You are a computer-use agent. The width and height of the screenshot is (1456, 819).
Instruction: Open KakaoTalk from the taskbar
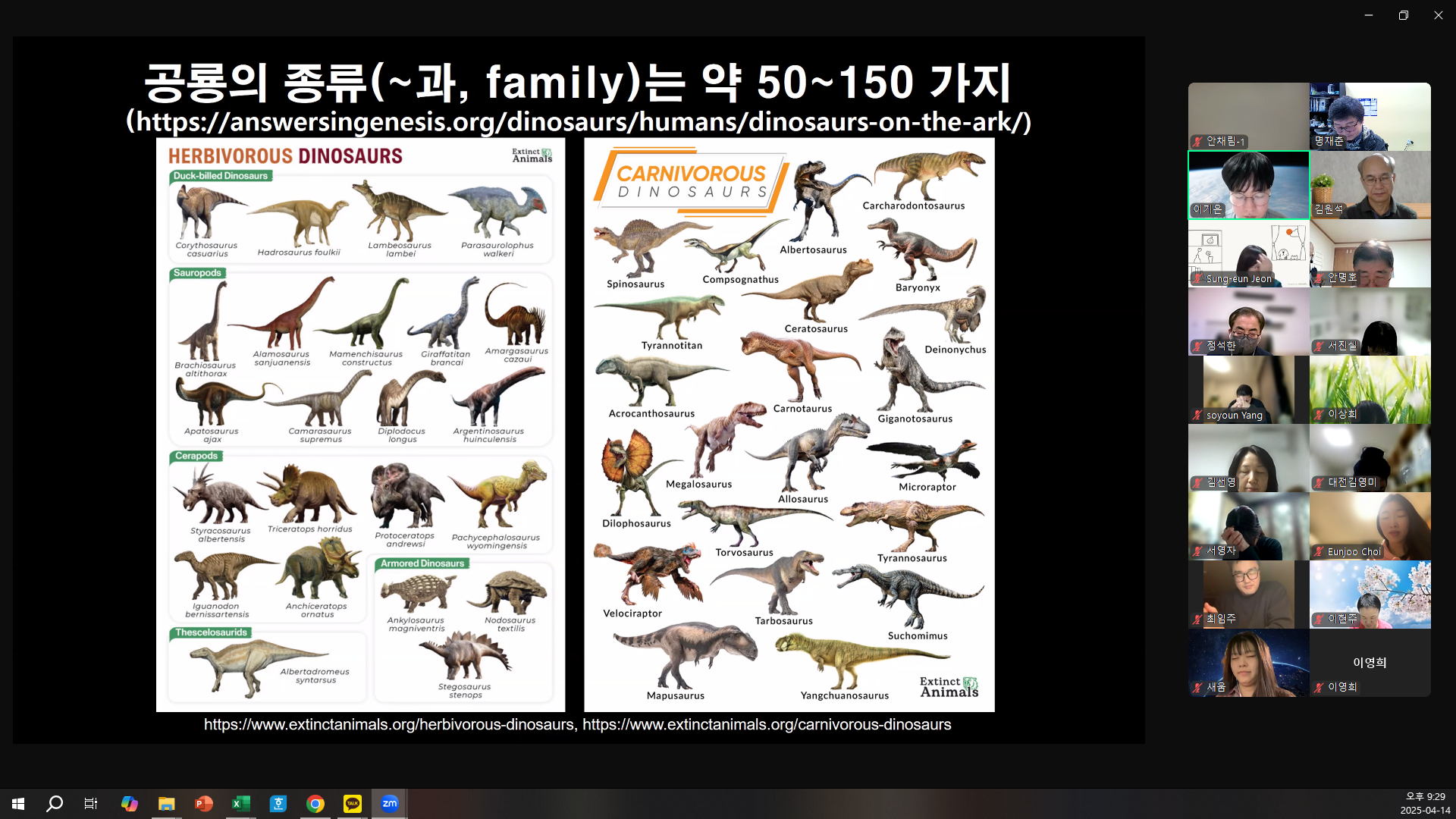(x=353, y=803)
